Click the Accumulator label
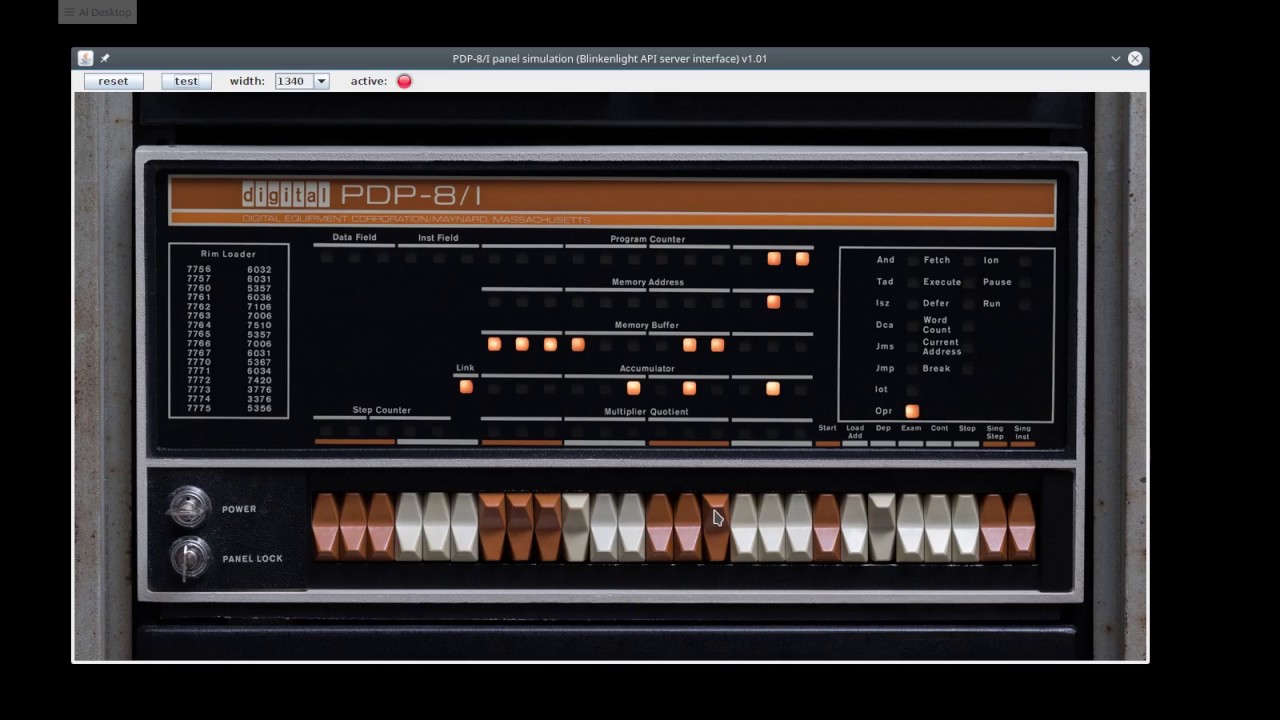This screenshot has width=1280, height=720. [647, 368]
